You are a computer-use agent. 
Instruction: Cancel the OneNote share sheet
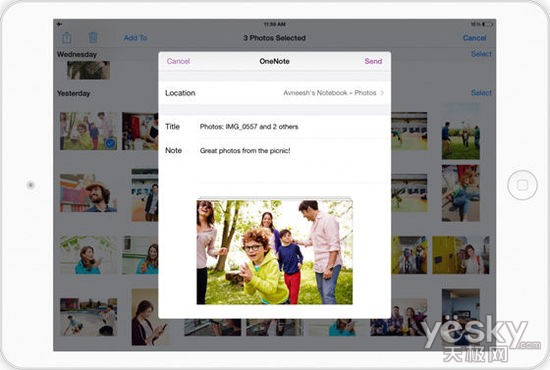pos(178,61)
